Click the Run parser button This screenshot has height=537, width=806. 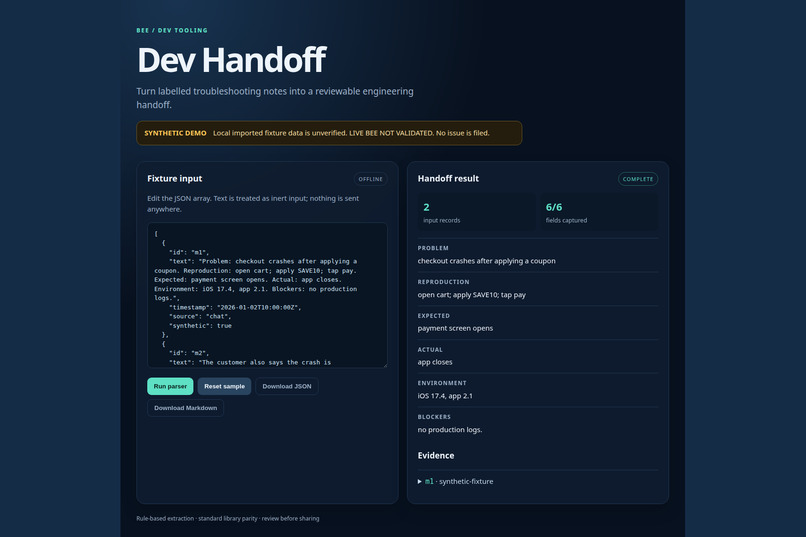point(170,386)
